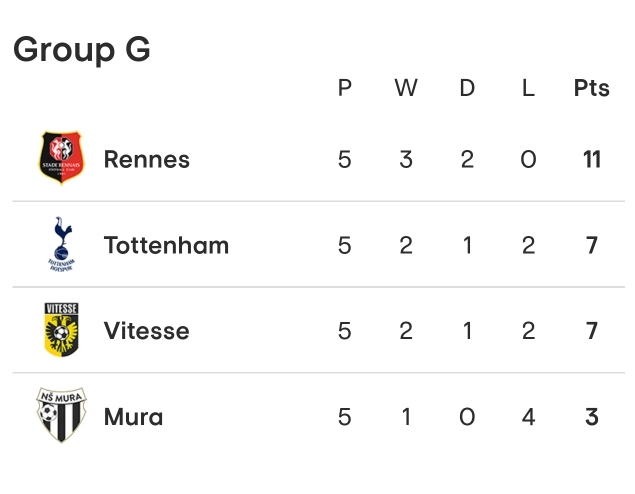This screenshot has height=494, width=635.
Task: Click the Rennes club crest
Action: [x=62, y=158]
